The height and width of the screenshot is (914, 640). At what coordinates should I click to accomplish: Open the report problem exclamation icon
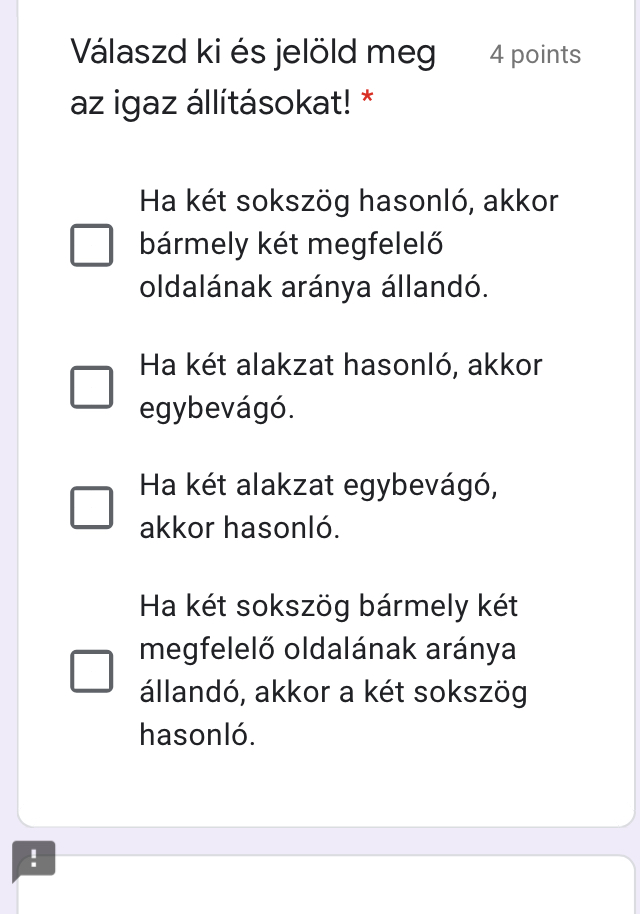(33, 859)
